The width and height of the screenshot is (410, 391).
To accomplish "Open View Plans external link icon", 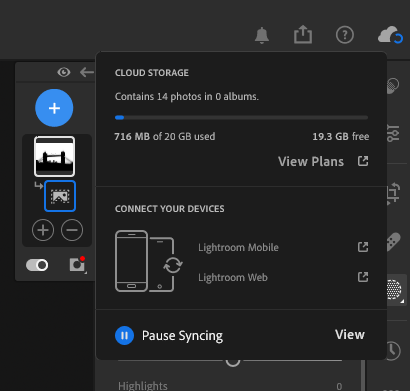I will tap(363, 161).
